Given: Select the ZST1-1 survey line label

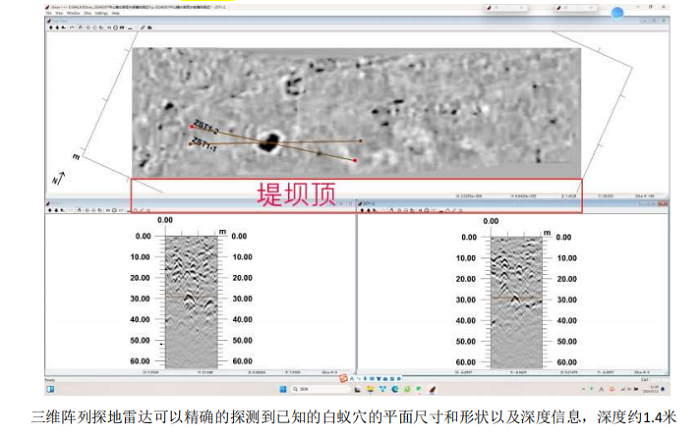Looking at the screenshot, I should click(204, 146).
